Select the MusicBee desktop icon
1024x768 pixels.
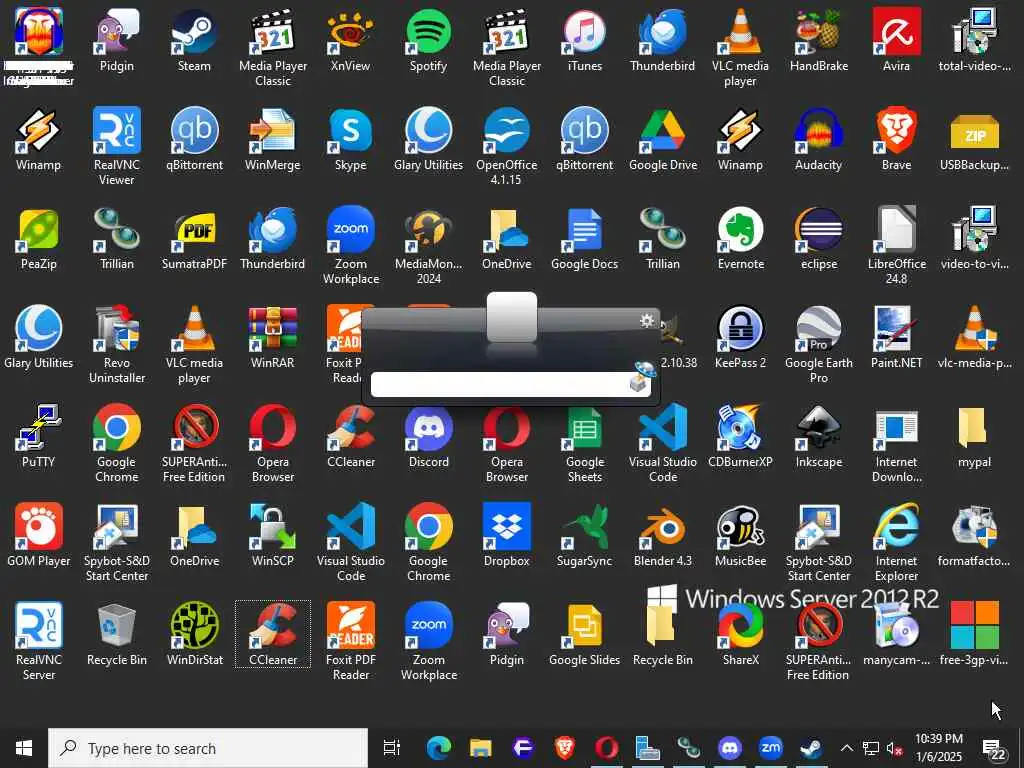click(x=741, y=536)
